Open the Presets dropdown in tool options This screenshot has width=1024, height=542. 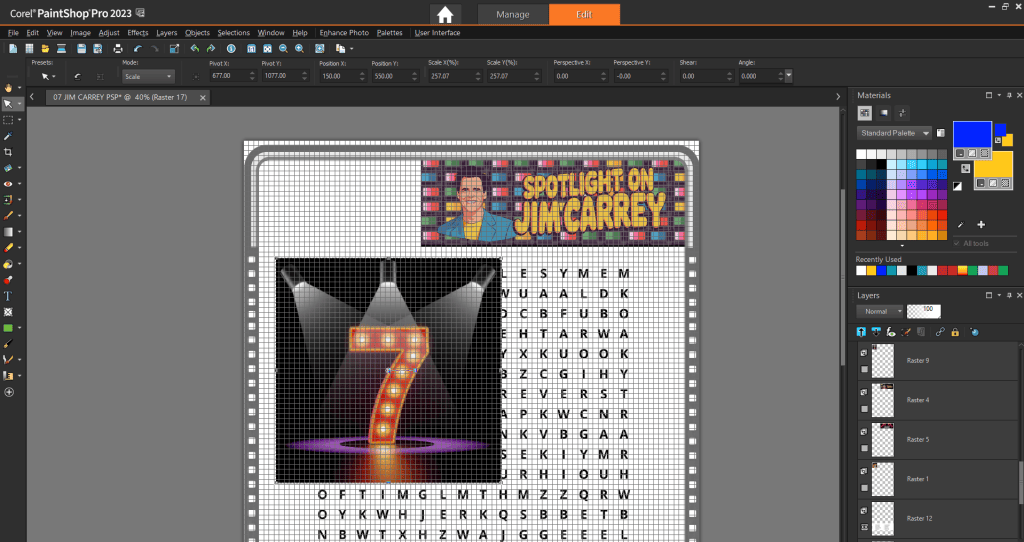(48, 76)
